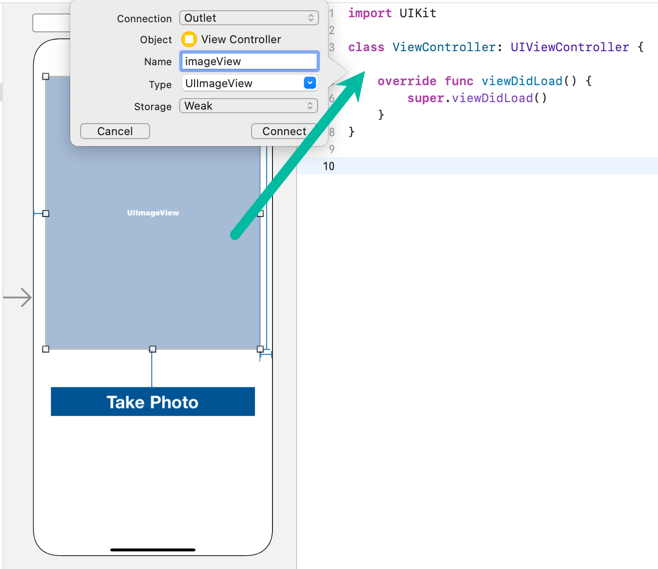Click the 'super.viewDidLoad()' code line
This screenshot has width=658, height=569.
[477, 98]
